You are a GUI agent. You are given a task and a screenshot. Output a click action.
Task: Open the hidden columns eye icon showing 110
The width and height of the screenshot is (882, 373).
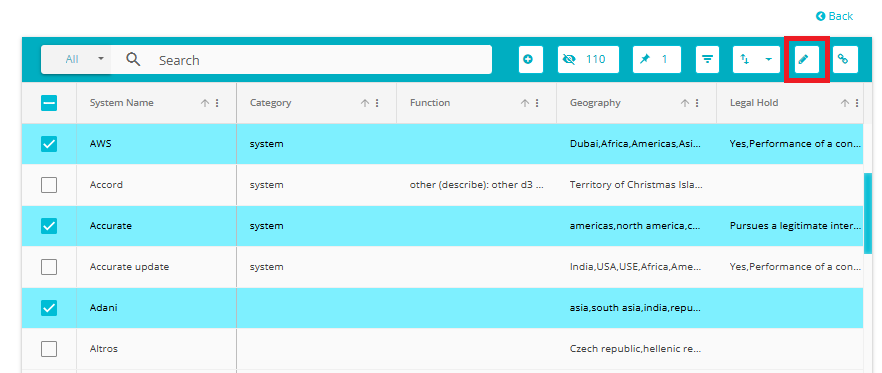pos(588,59)
